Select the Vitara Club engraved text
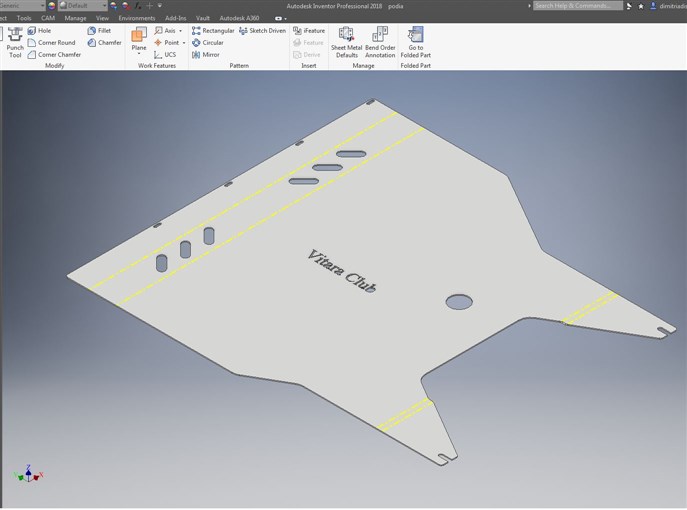 [341, 270]
